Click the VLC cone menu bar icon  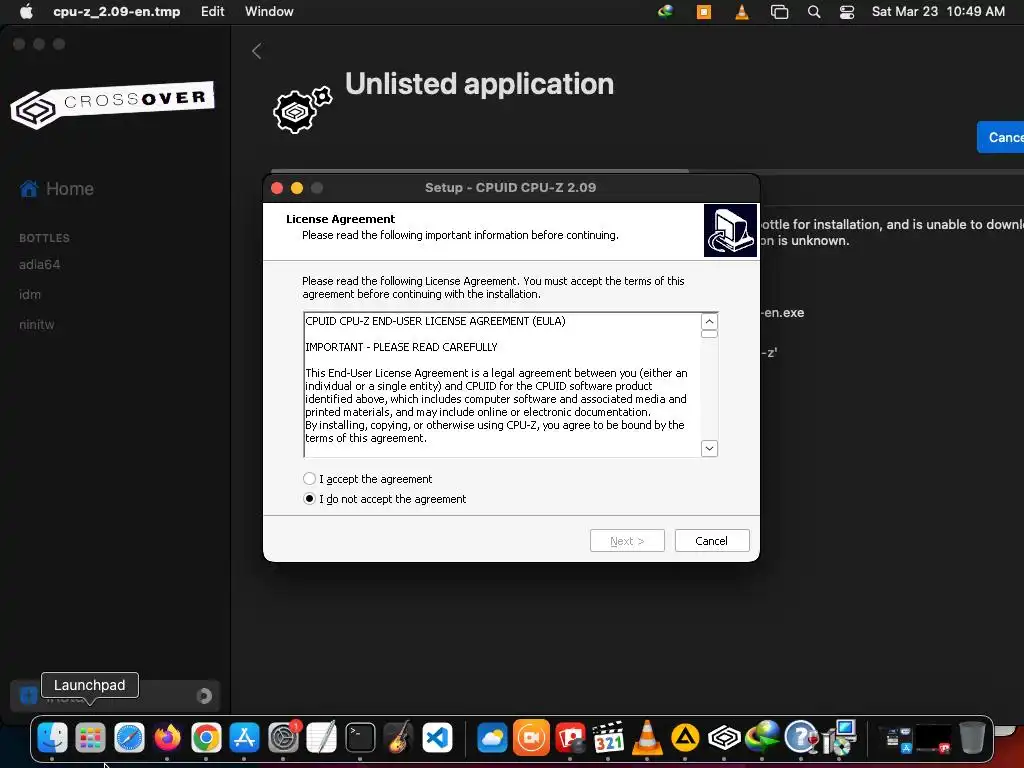[x=742, y=11]
